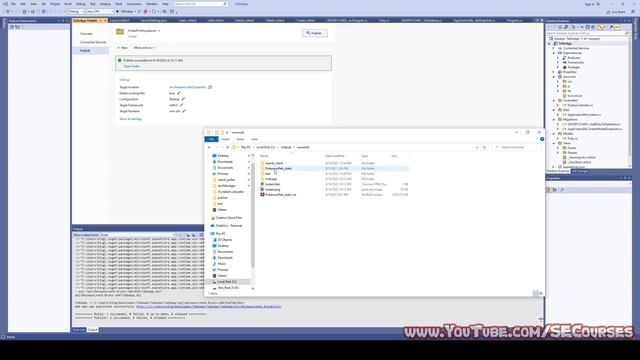Click the Help icon in File Explorer
640x360 pixels.
(542, 139)
